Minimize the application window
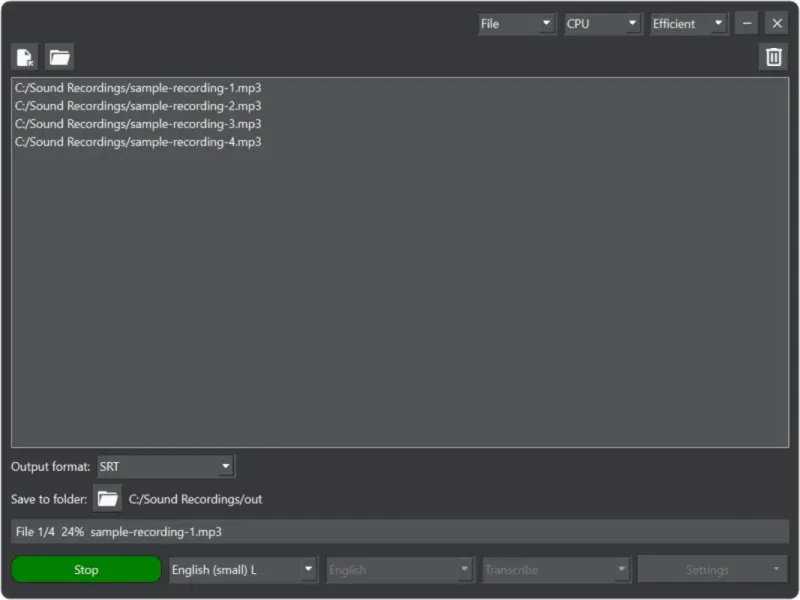 click(x=747, y=23)
